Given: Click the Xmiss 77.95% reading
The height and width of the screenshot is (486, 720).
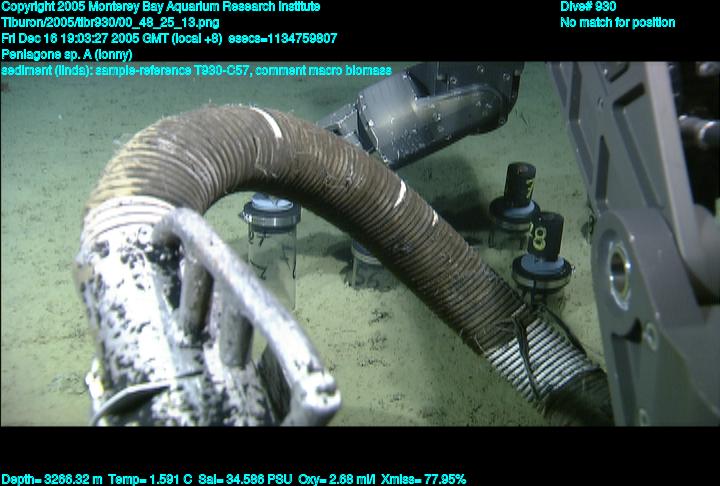Looking at the screenshot, I should (x=429, y=479).
